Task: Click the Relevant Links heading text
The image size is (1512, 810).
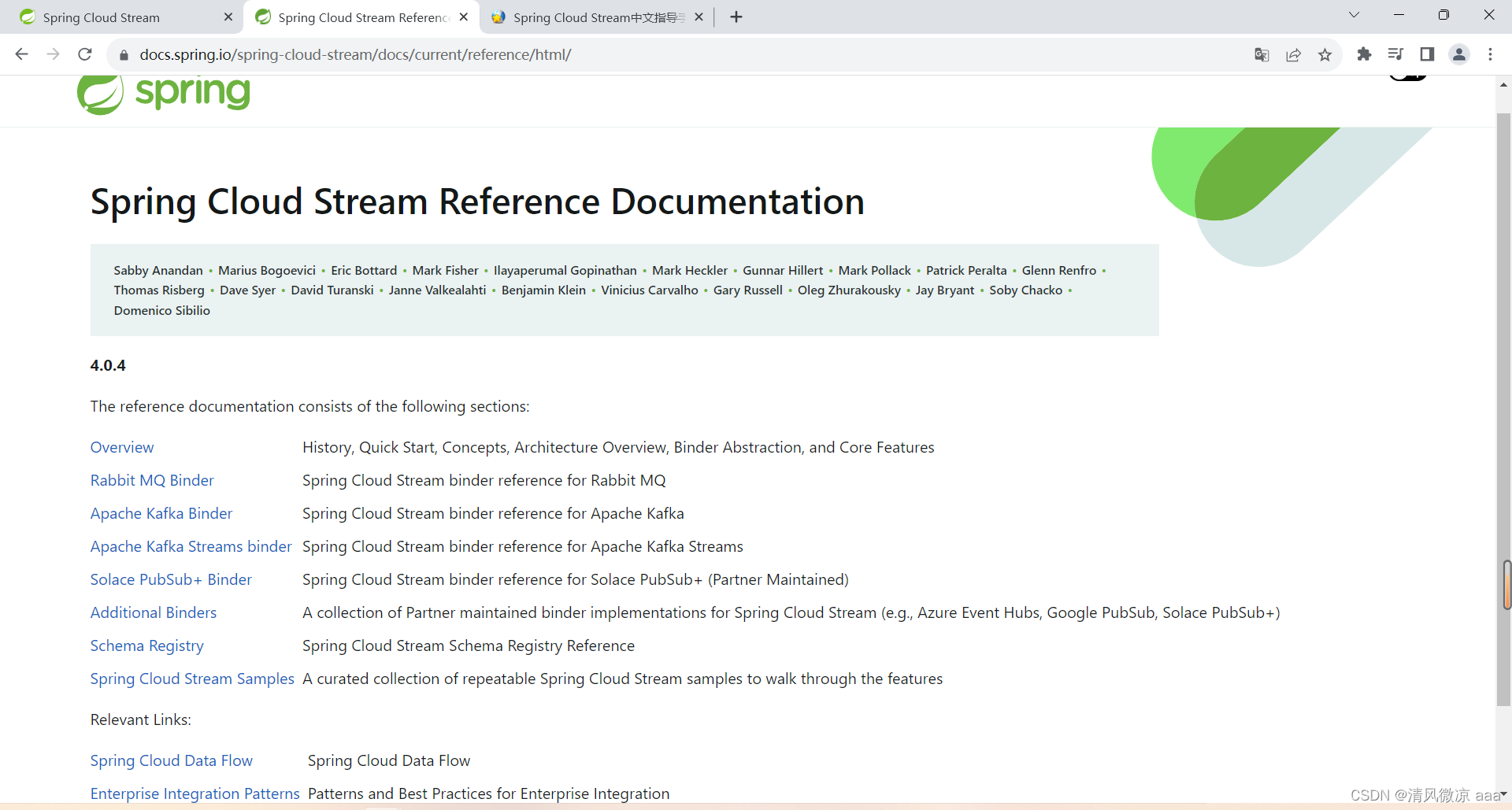Action: (x=141, y=719)
